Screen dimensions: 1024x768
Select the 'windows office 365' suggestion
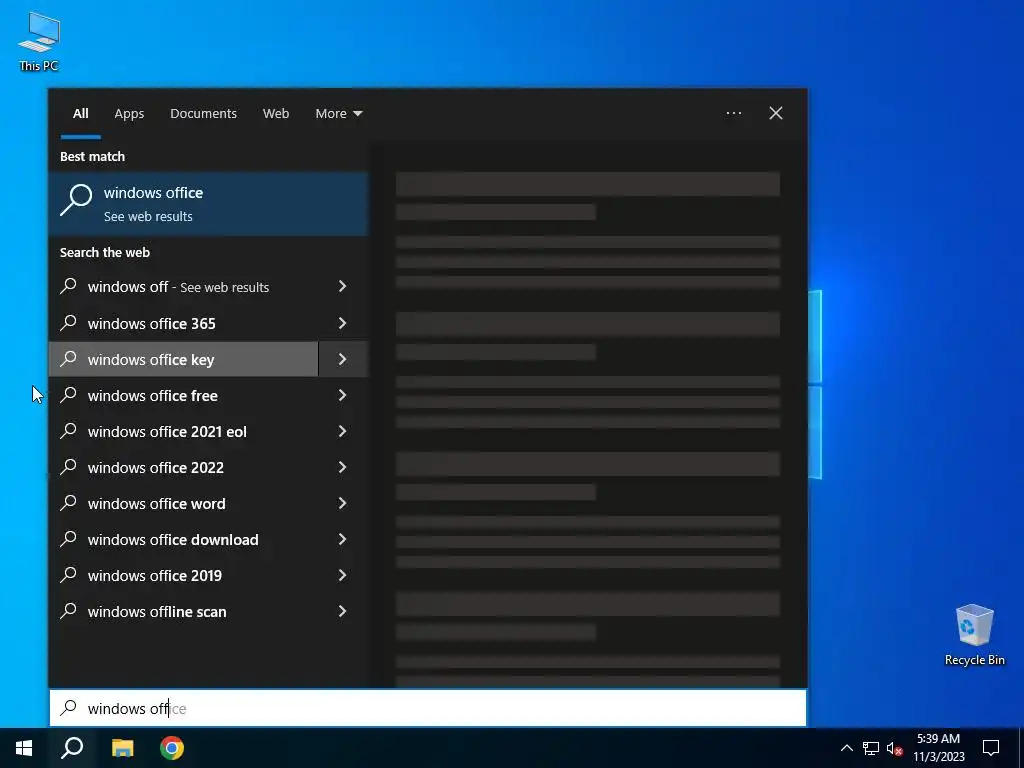coord(184,323)
